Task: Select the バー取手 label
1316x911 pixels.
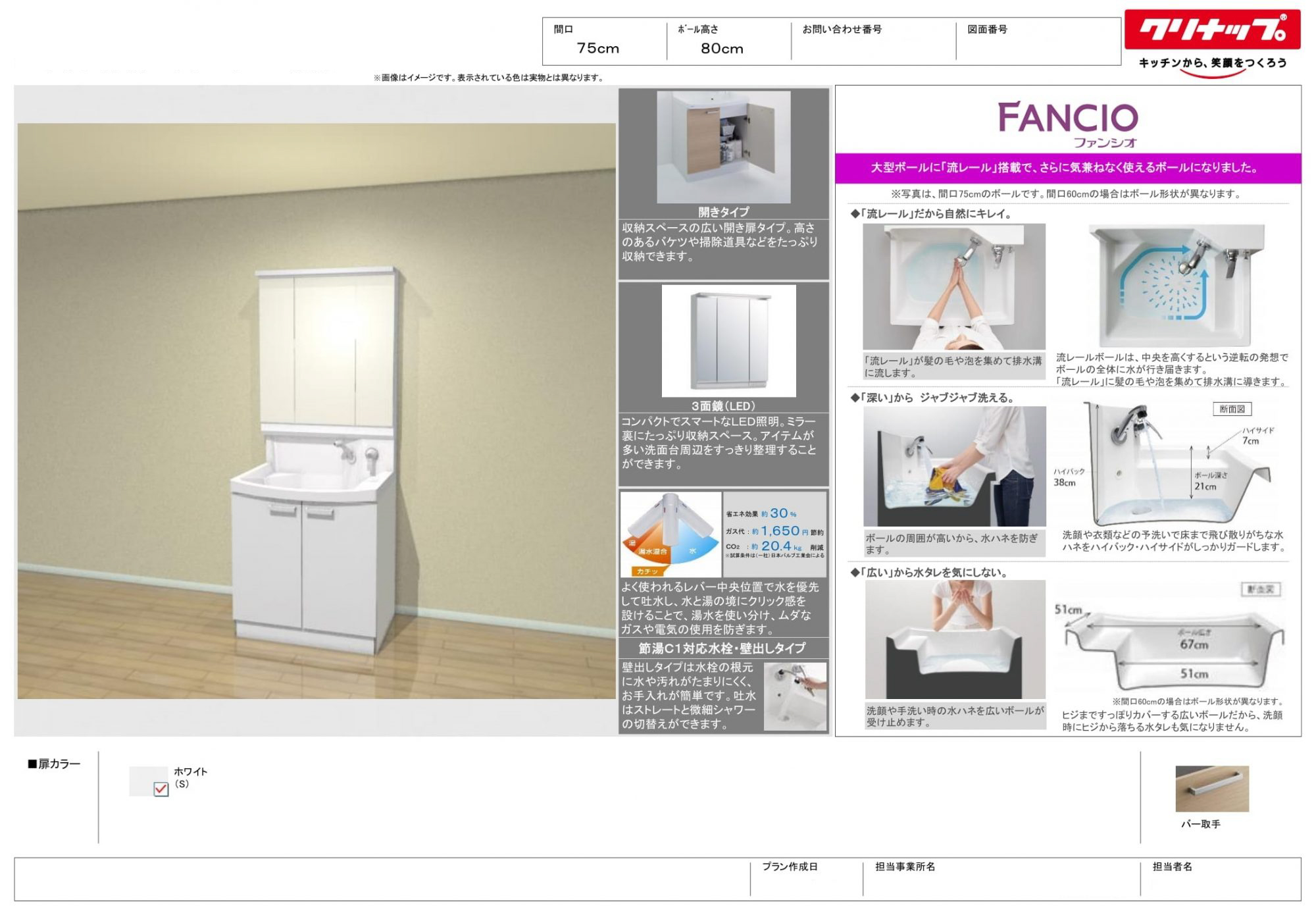Action: tap(1201, 824)
